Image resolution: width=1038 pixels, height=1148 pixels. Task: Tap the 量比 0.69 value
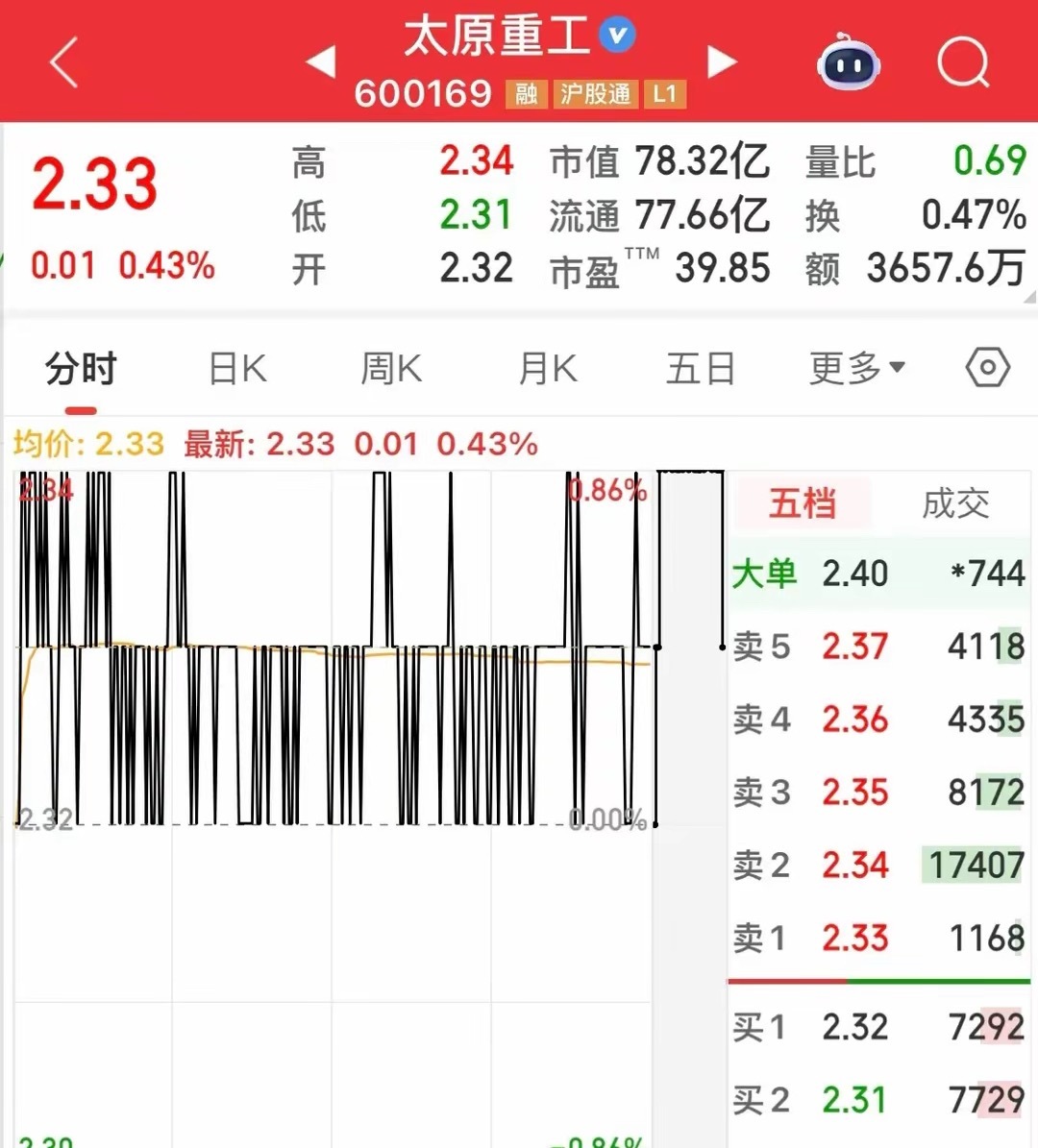point(989,161)
